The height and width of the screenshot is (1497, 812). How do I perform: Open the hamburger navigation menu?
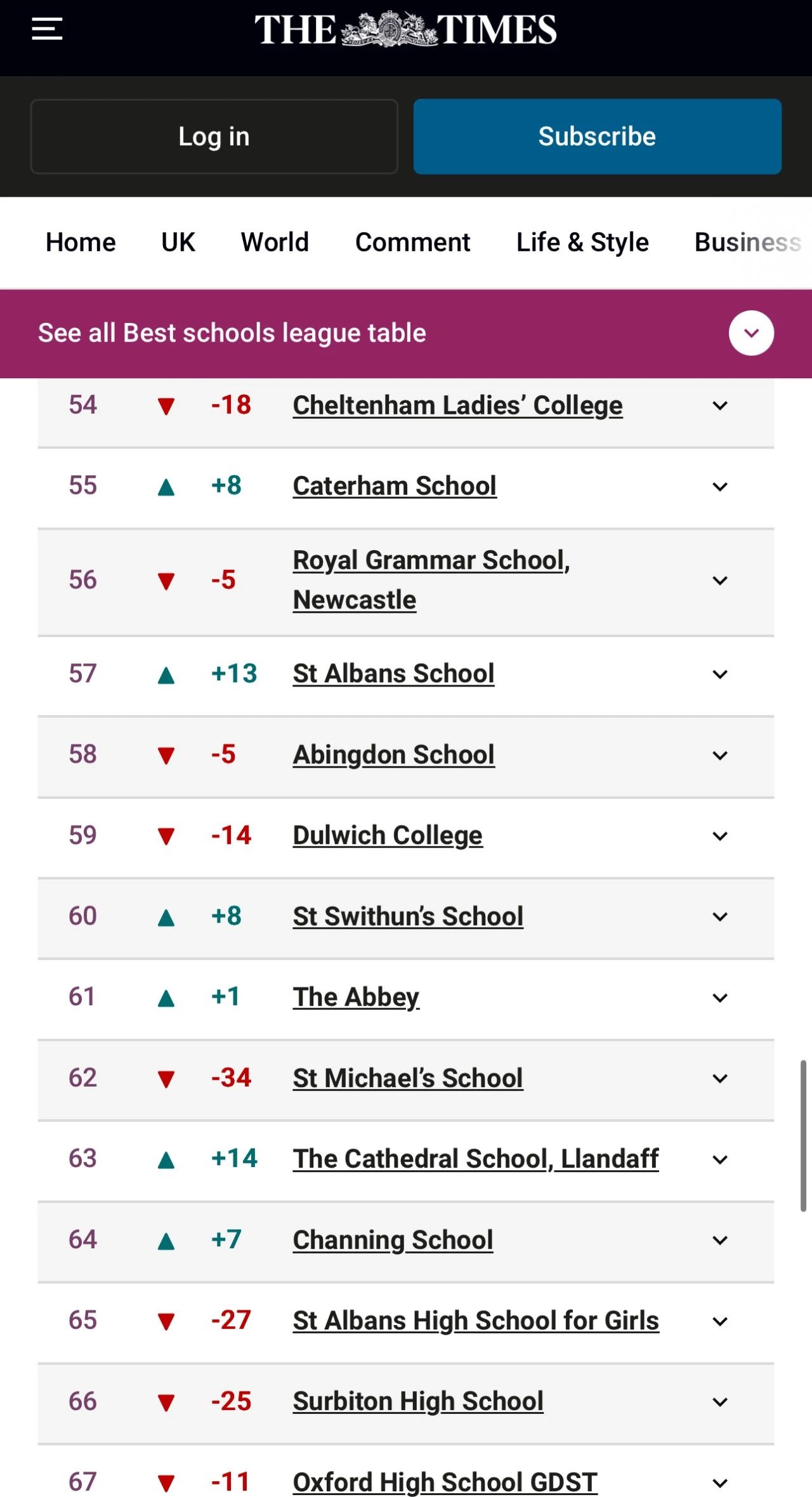47,29
